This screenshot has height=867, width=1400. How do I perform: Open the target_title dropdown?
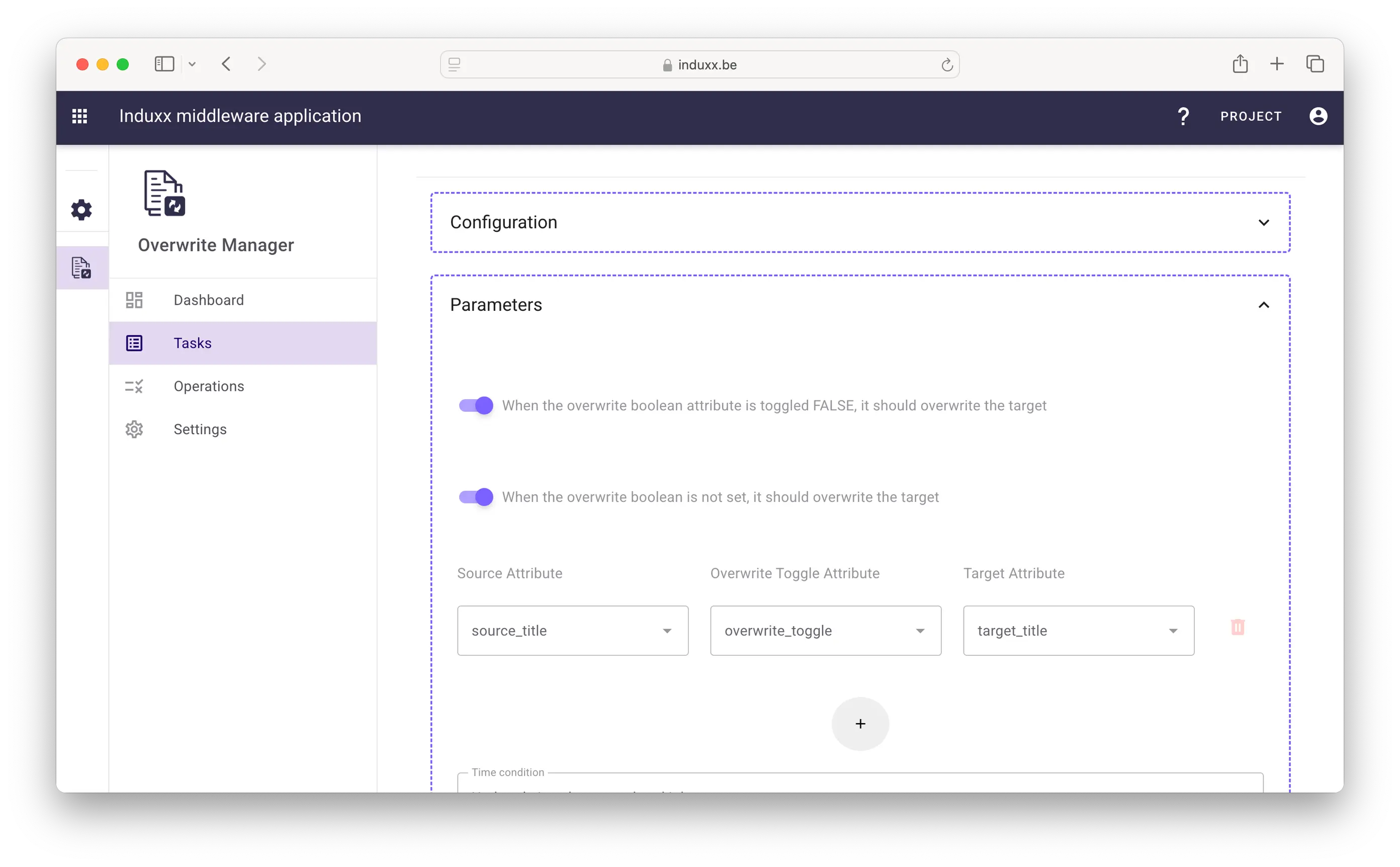coord(1078,631)
